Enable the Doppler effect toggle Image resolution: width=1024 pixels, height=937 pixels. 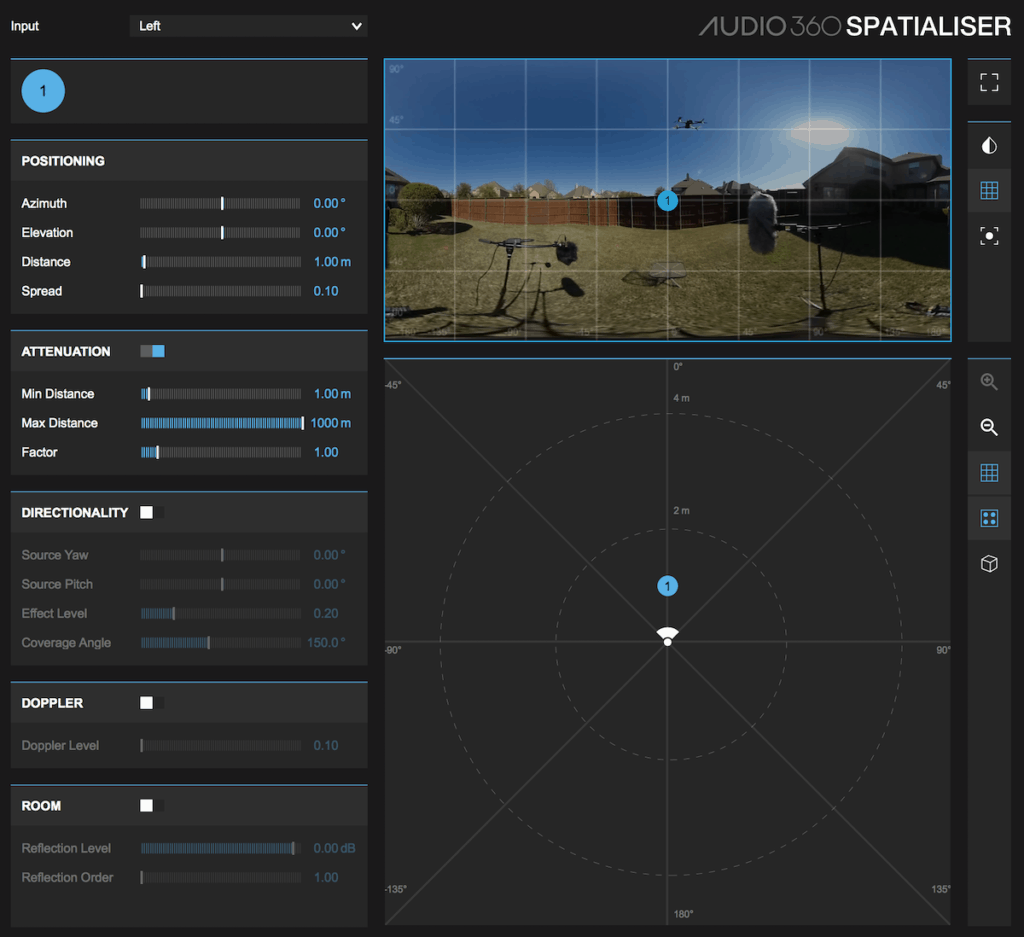(150, 703)
